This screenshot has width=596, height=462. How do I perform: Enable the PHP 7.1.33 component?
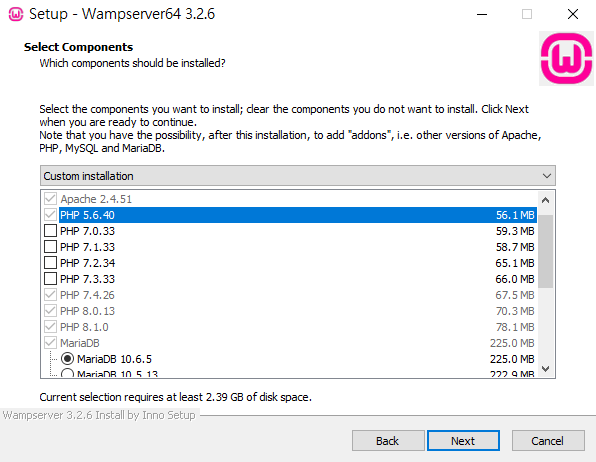[x=51, y=247]
